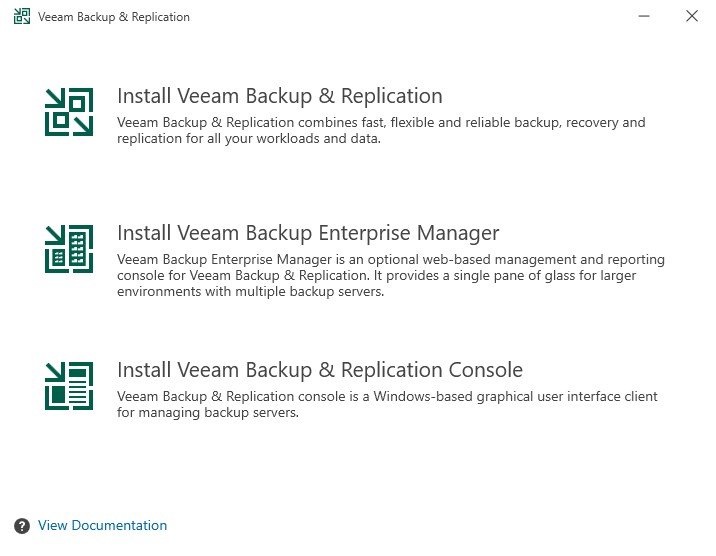Screen dimensions: 716x556
Task: Click the Enterprise Manager install icon
Action: tap(69, 249)
